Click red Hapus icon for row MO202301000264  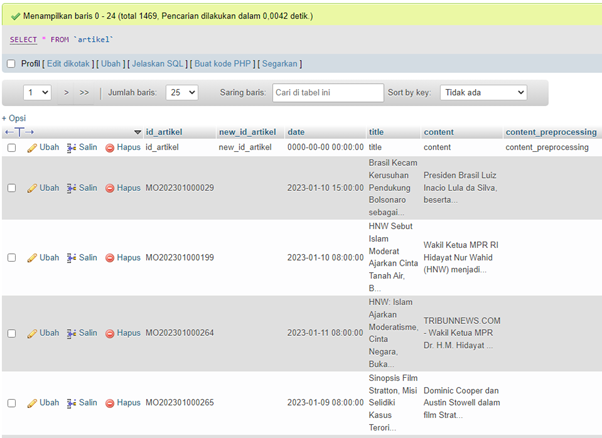click(110, 333)
